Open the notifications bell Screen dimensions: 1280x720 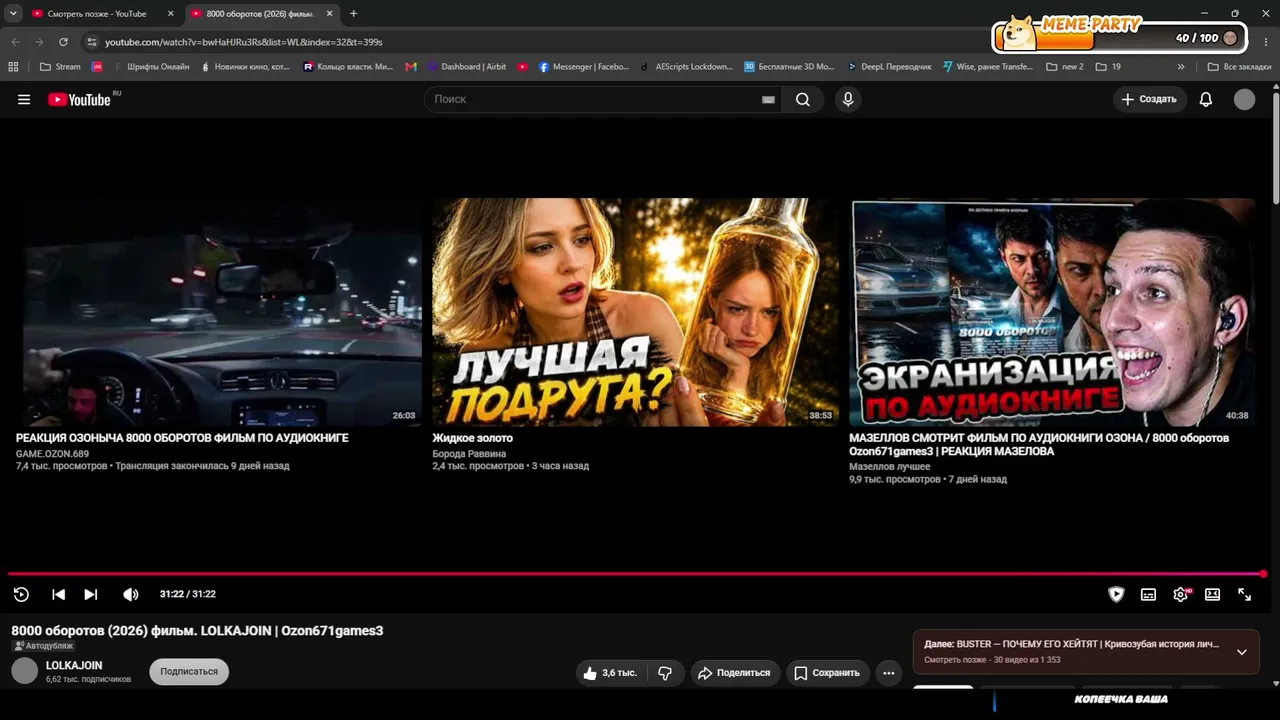(x=1206, y=99)
